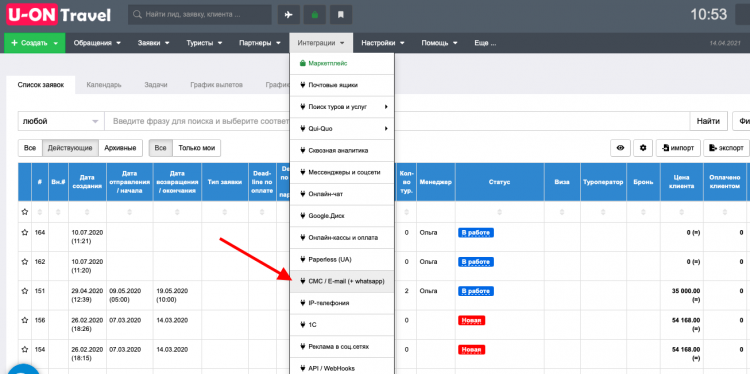Click the star filter in header filter row
This screenshot has height=374, width=750.
(x=25, y=211)
